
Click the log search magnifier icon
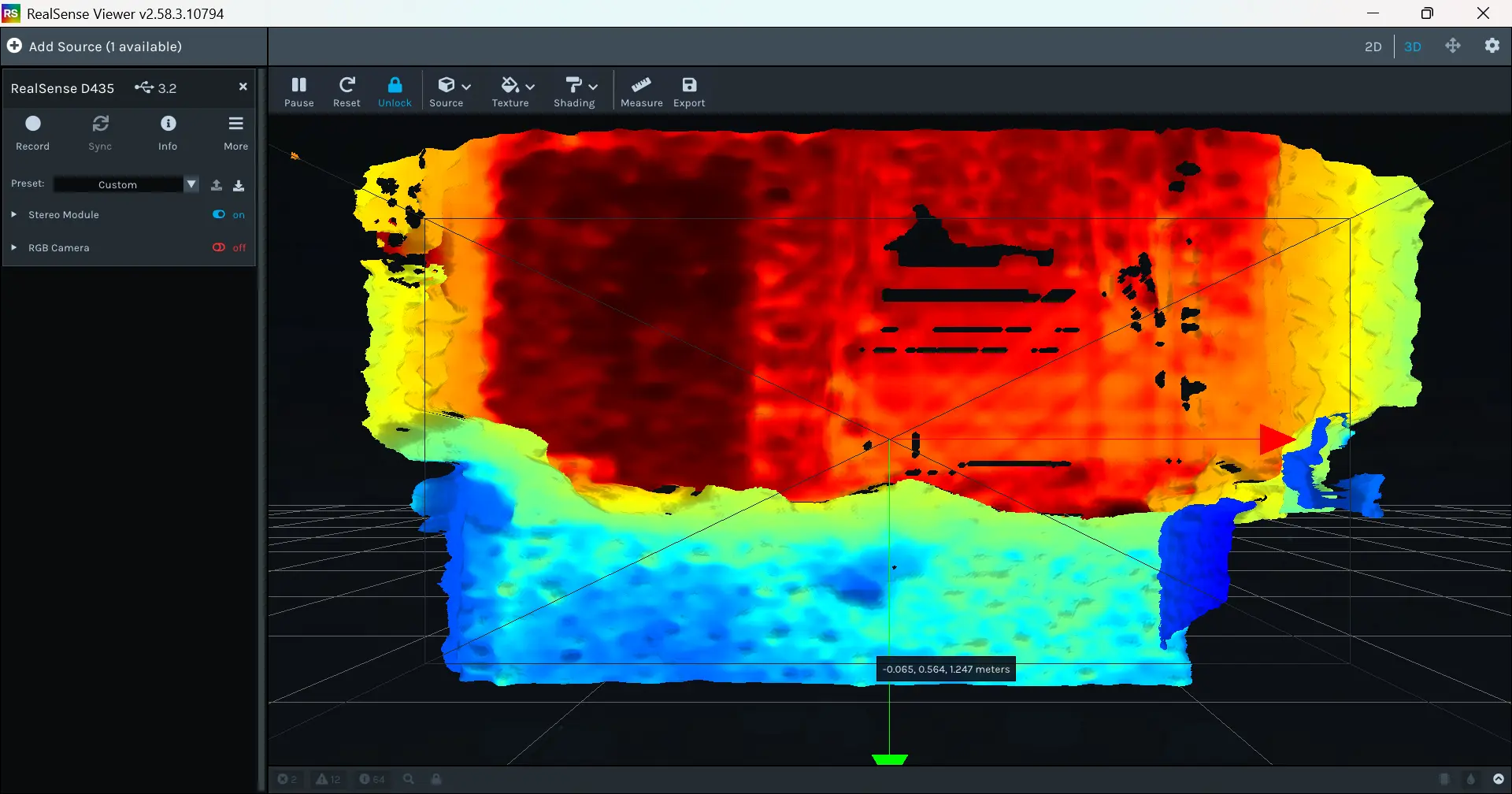(x=409, y=779)
